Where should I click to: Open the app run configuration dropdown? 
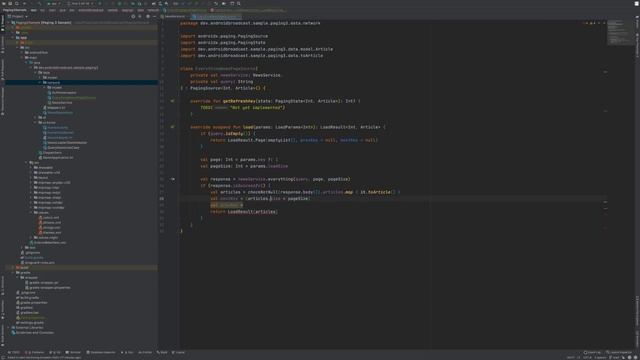(x=54, y=3)
